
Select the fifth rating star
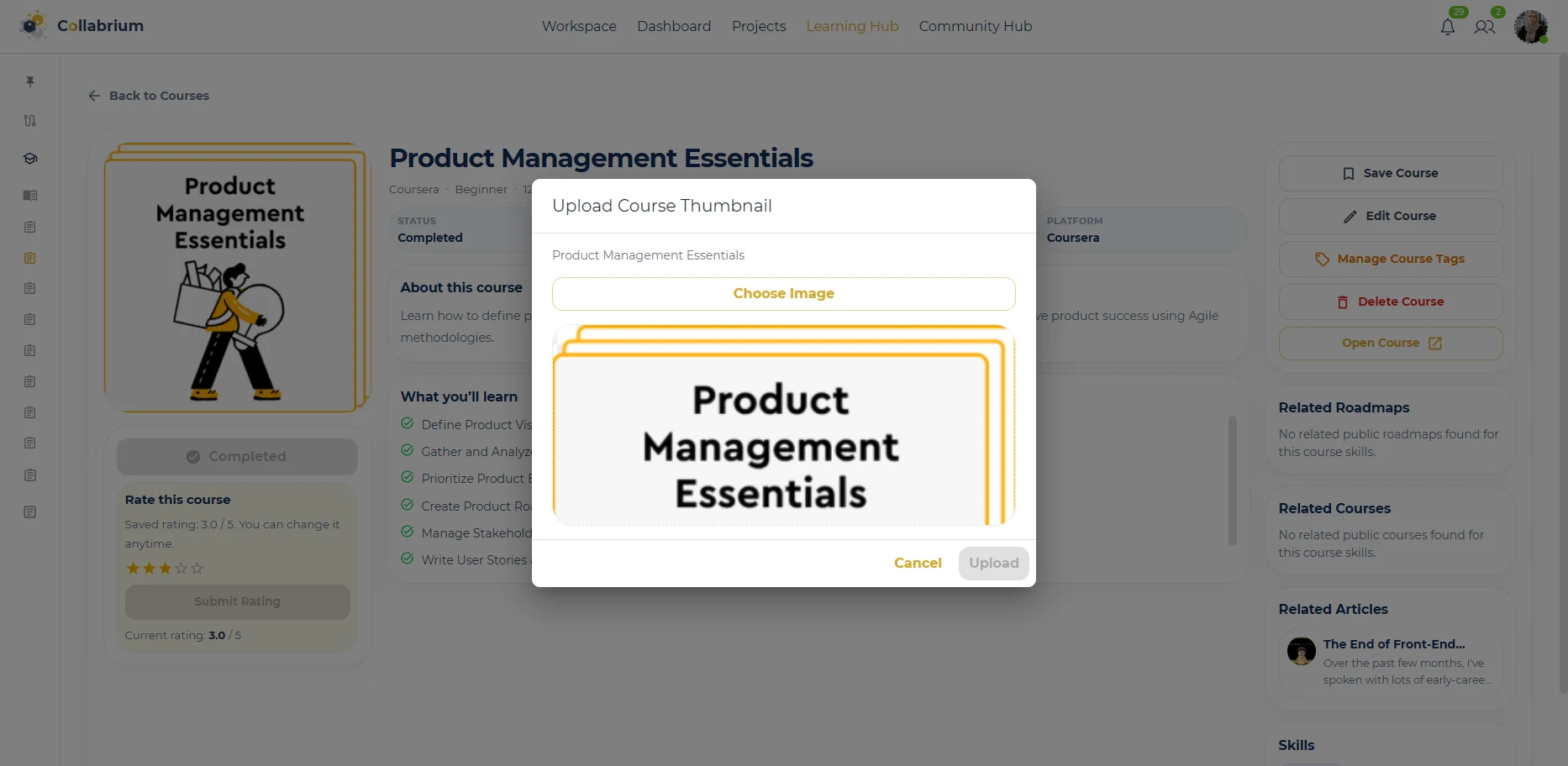point(197,569)
